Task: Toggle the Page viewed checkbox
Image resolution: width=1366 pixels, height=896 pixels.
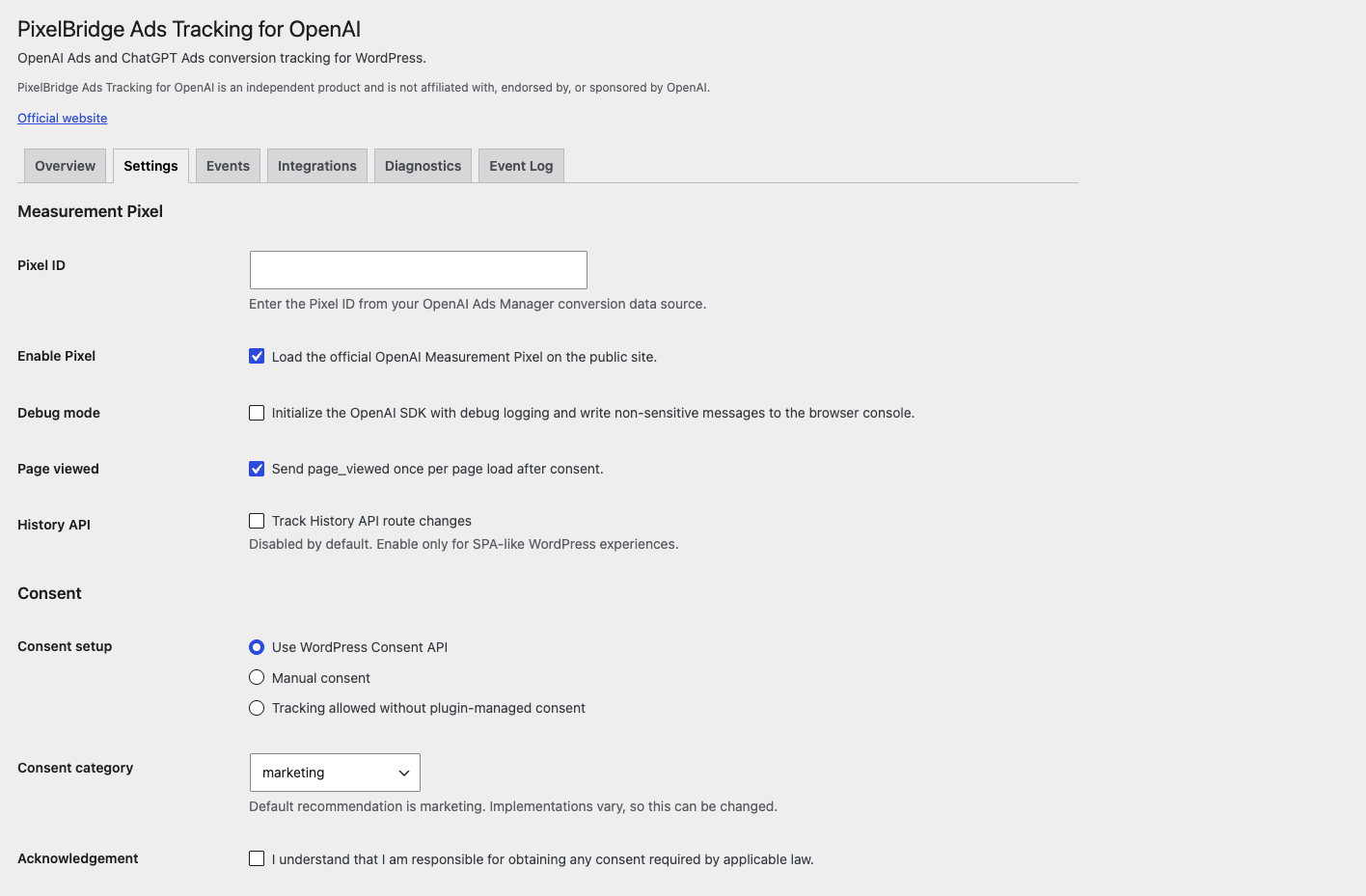Action: coord(257,469)
